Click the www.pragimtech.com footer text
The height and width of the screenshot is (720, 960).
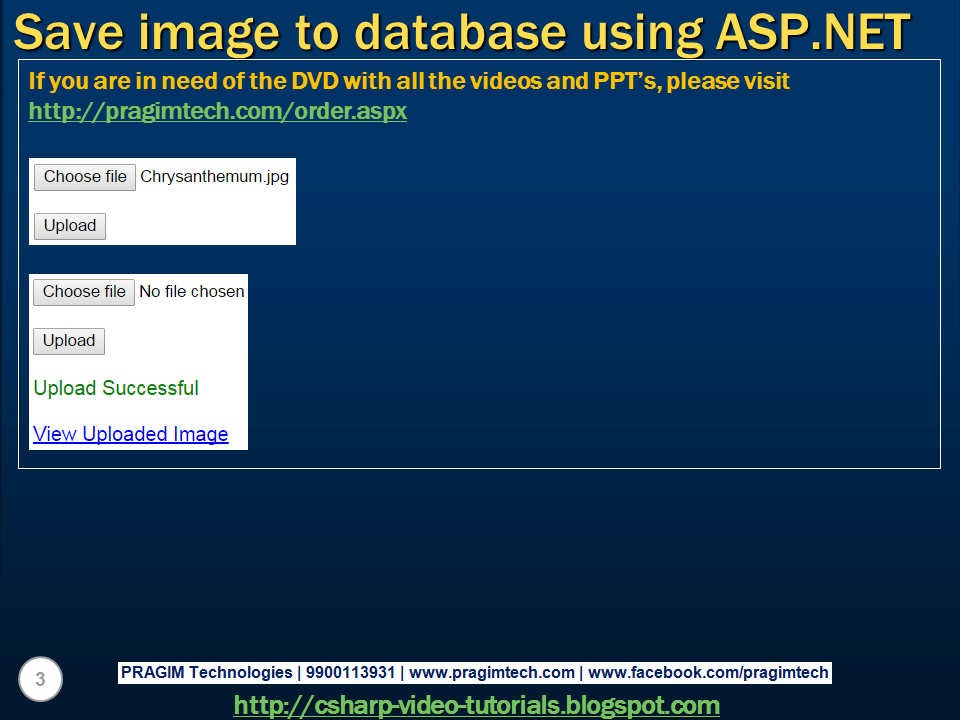(492, 672)
